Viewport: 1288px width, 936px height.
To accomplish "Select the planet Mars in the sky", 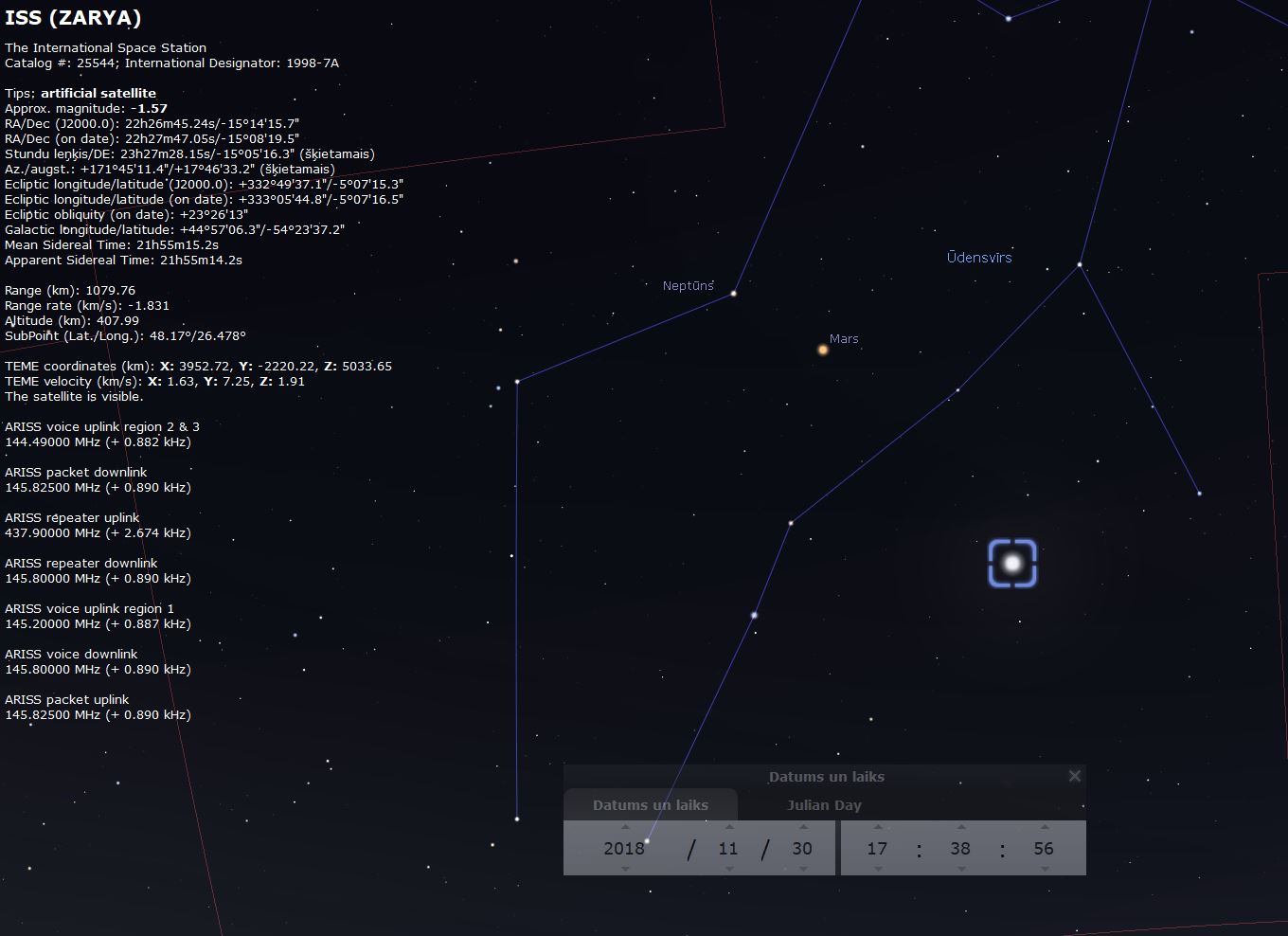I will coord(823,350).
